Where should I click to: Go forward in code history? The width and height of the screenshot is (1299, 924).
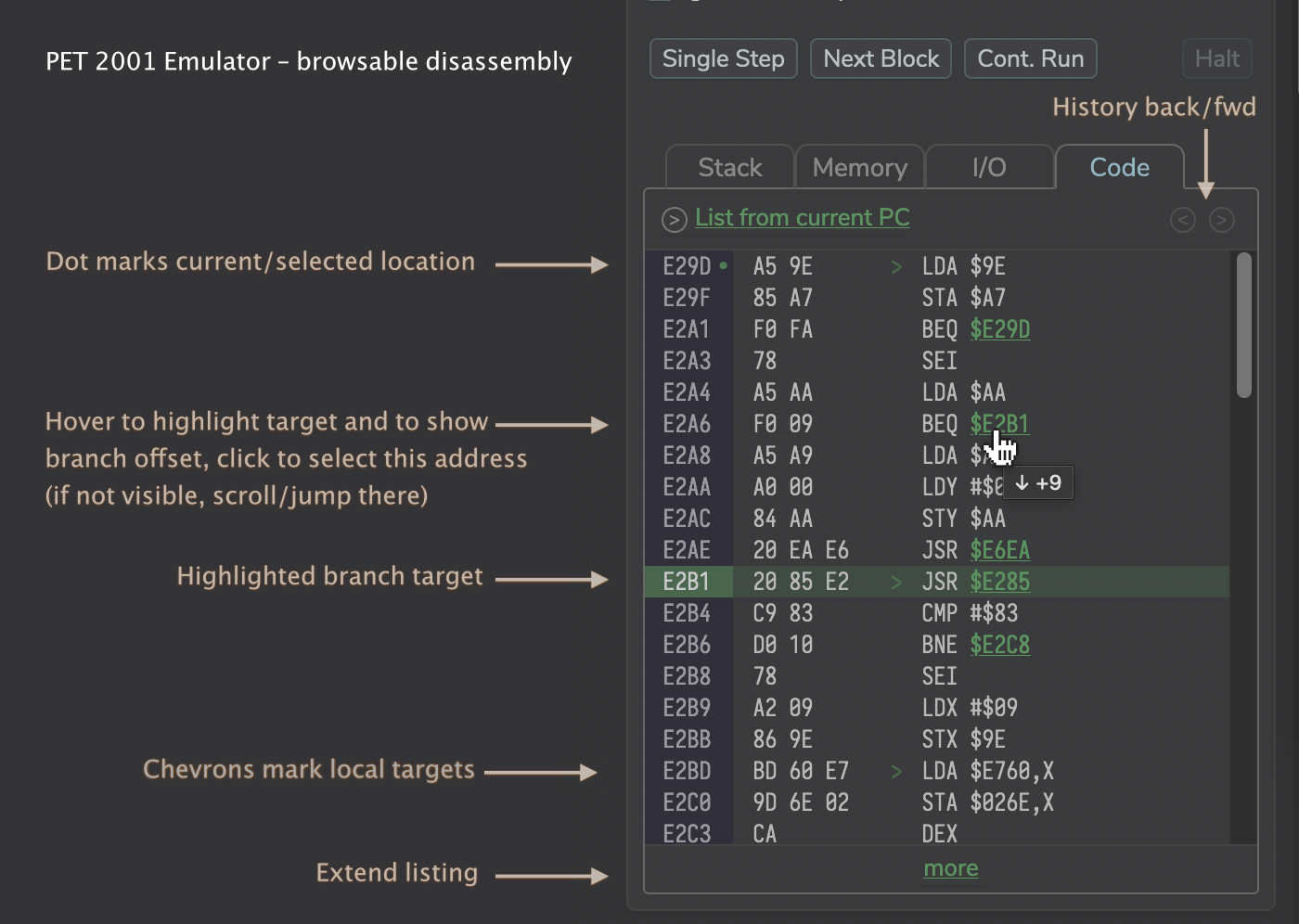tap(1222, 220)
